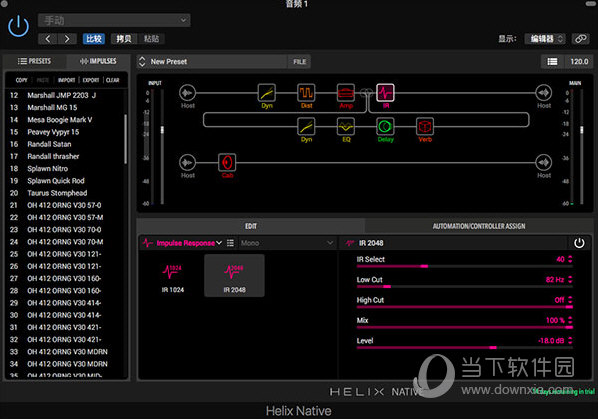598x419 pixels.
Task: Click the split point circle after Amp
Action: coord(366,92)
